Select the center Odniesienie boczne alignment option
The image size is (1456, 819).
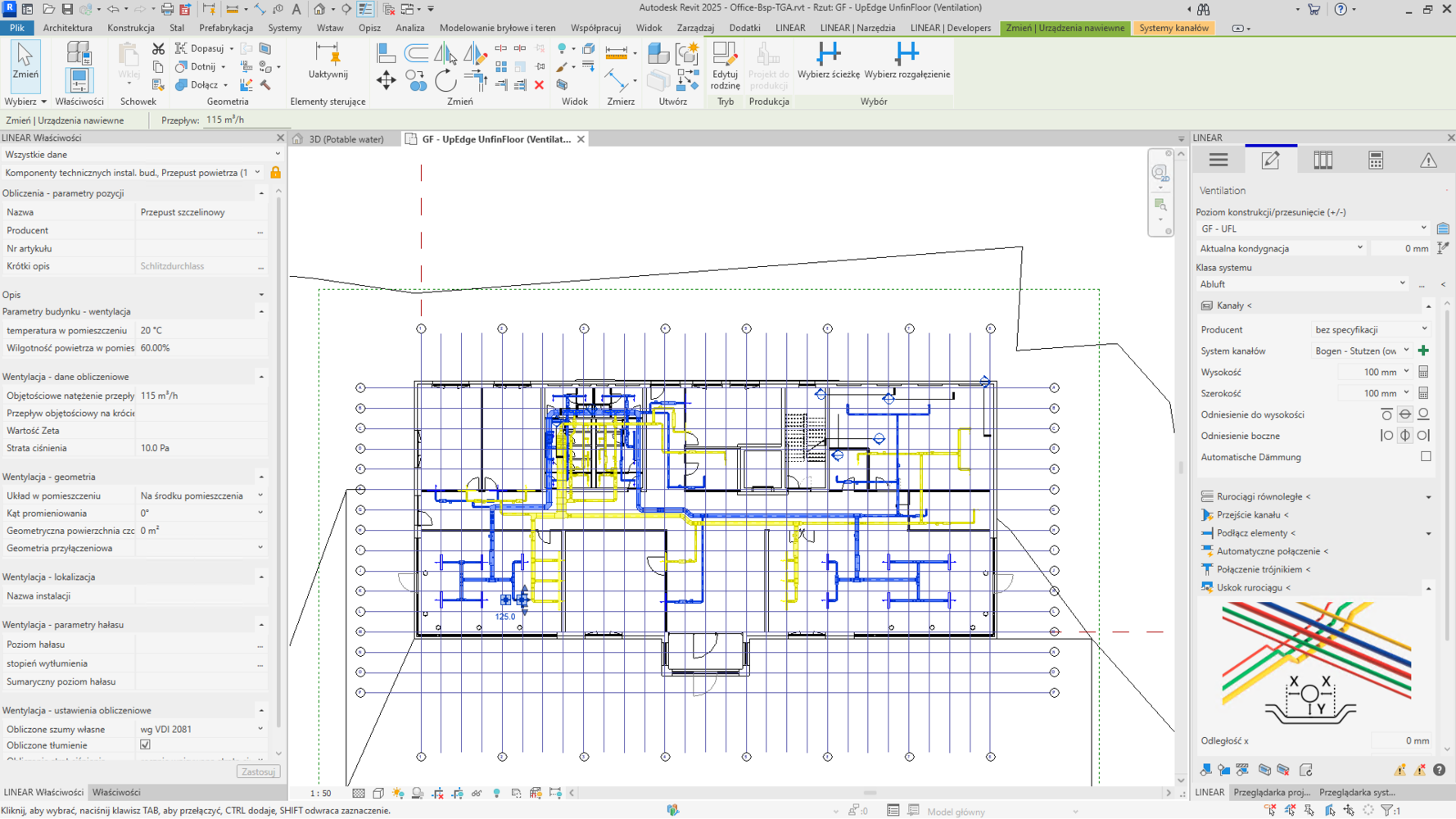point(1405,436)
